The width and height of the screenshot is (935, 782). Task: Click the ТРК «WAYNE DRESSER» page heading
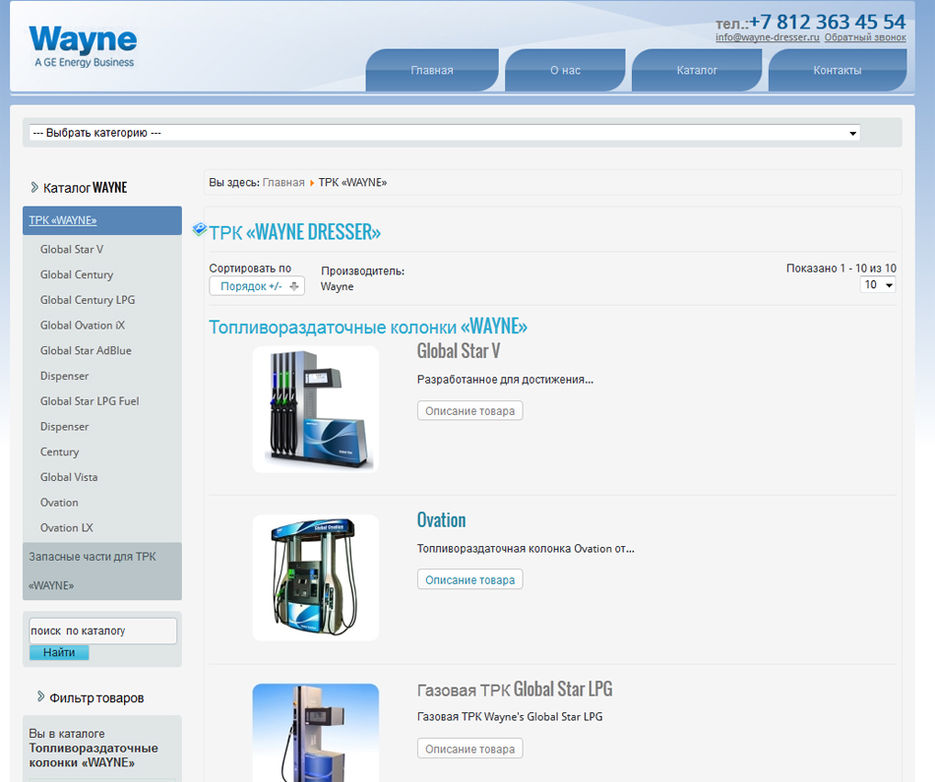coord(295,232)
